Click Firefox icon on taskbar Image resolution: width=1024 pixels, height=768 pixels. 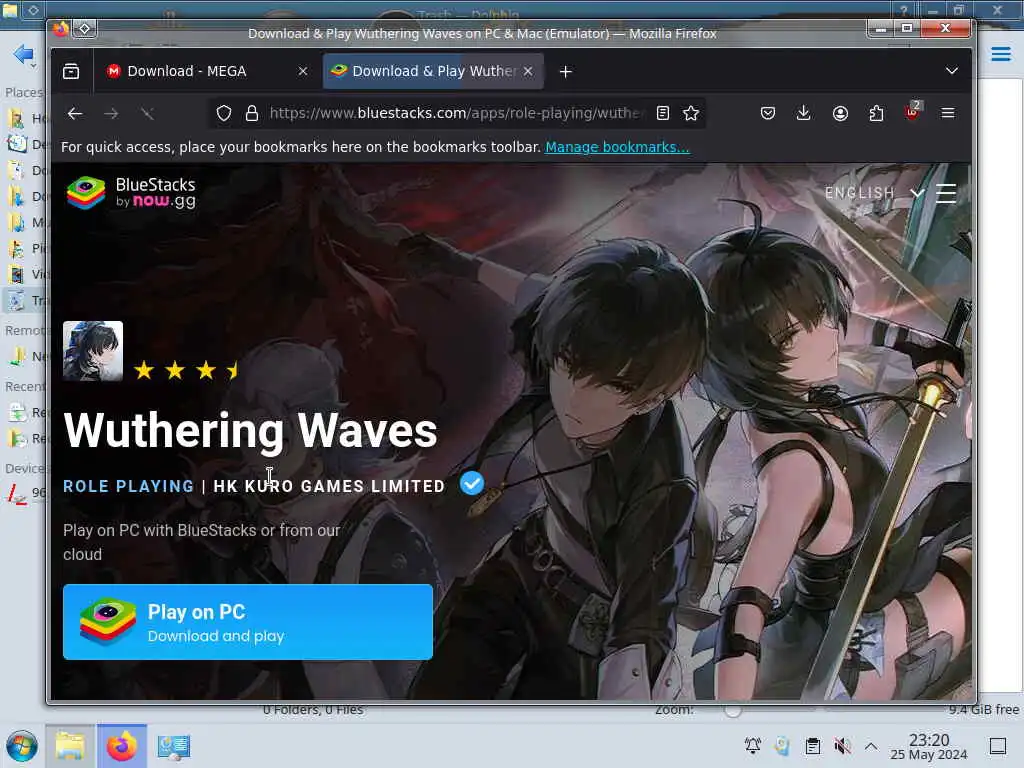coord(121,746)
